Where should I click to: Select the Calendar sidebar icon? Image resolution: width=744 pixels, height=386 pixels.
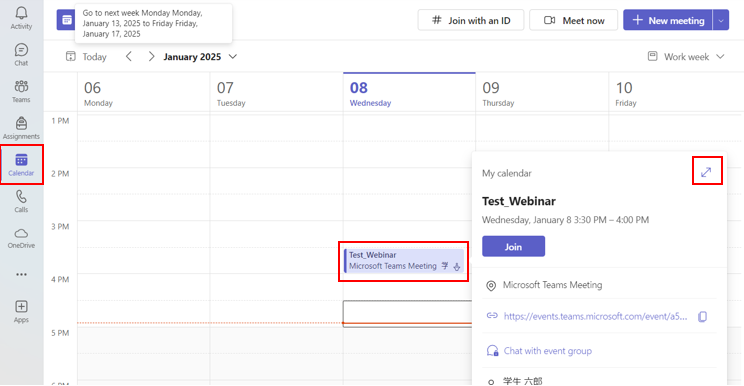click(x=21, y=165)
